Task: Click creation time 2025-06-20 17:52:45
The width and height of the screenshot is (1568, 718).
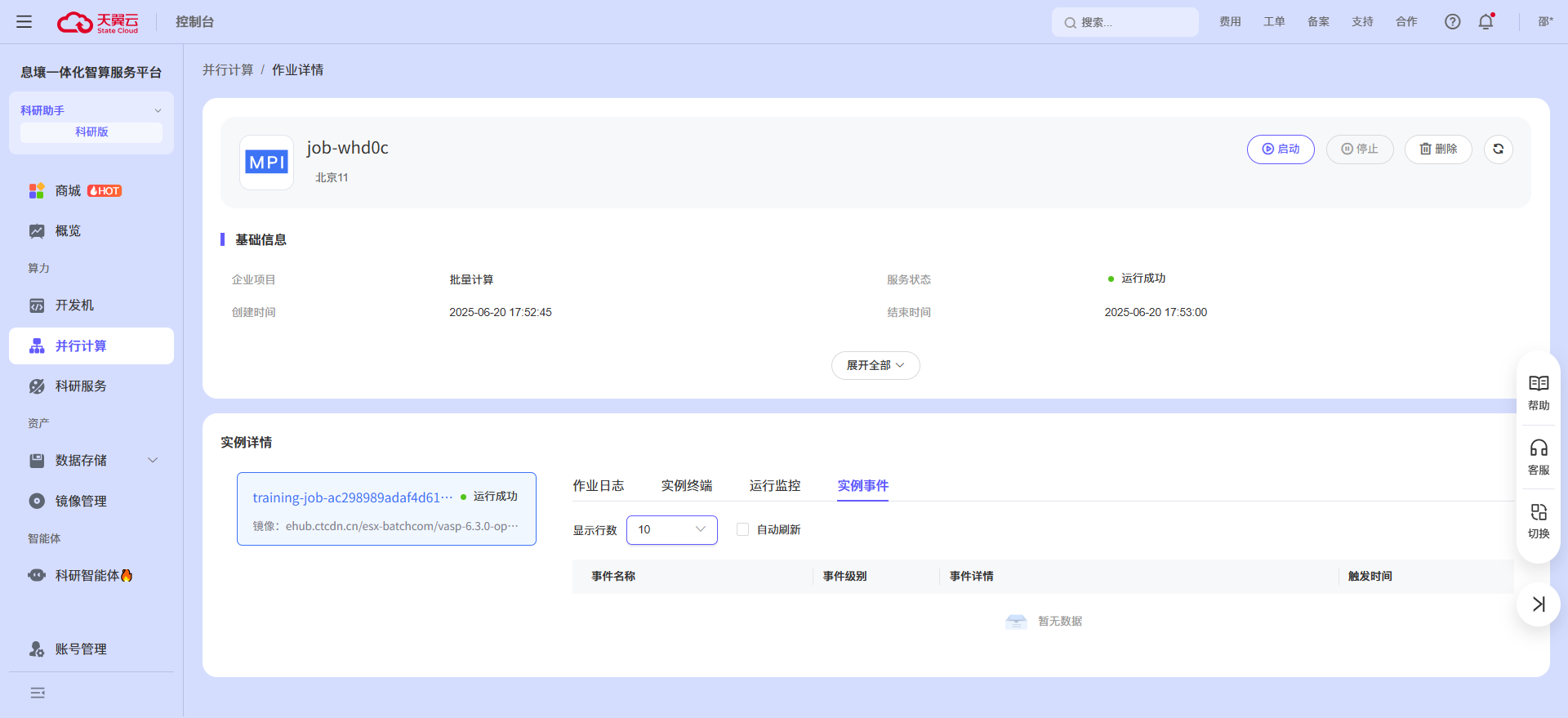Action: 501,313
